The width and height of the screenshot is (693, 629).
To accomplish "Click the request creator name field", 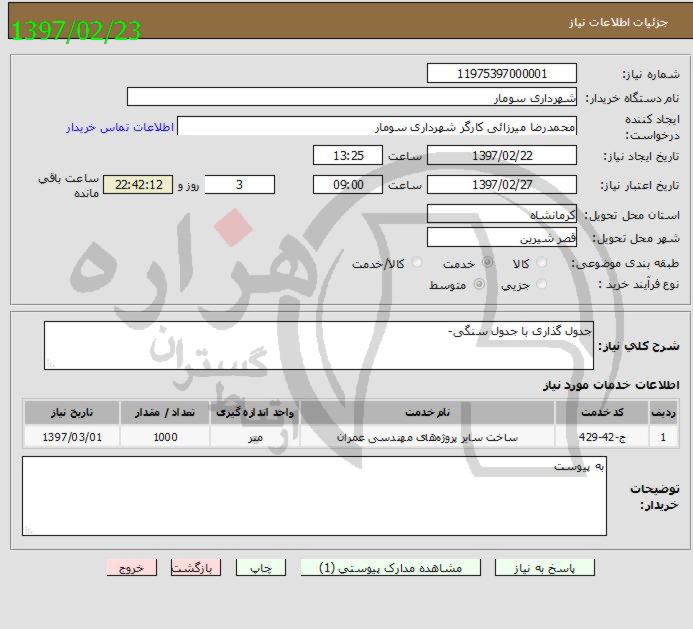I will click(377, 126).
